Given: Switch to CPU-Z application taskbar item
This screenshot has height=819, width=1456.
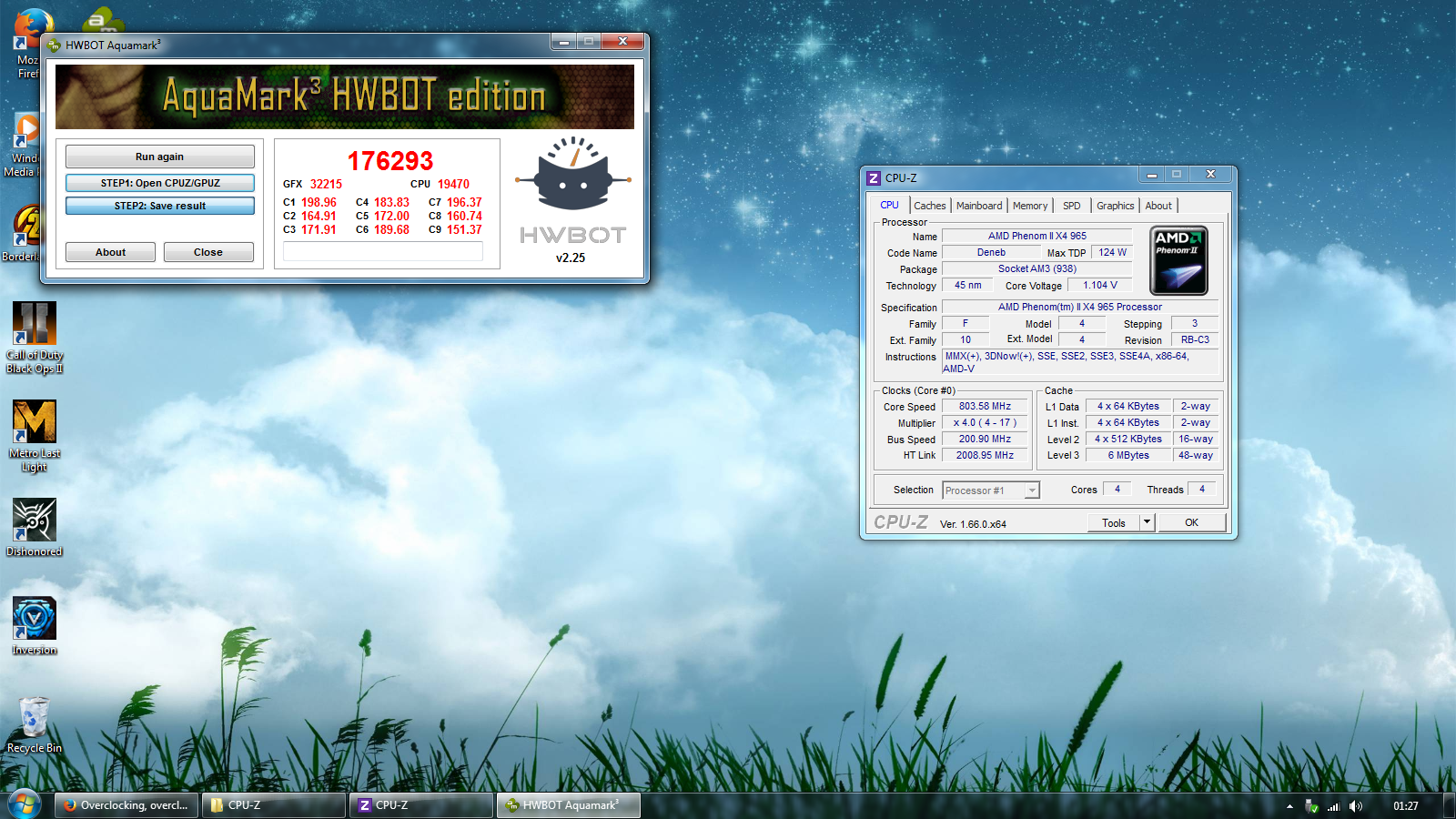Looking at the screenshot, I should tap(421, 805).
